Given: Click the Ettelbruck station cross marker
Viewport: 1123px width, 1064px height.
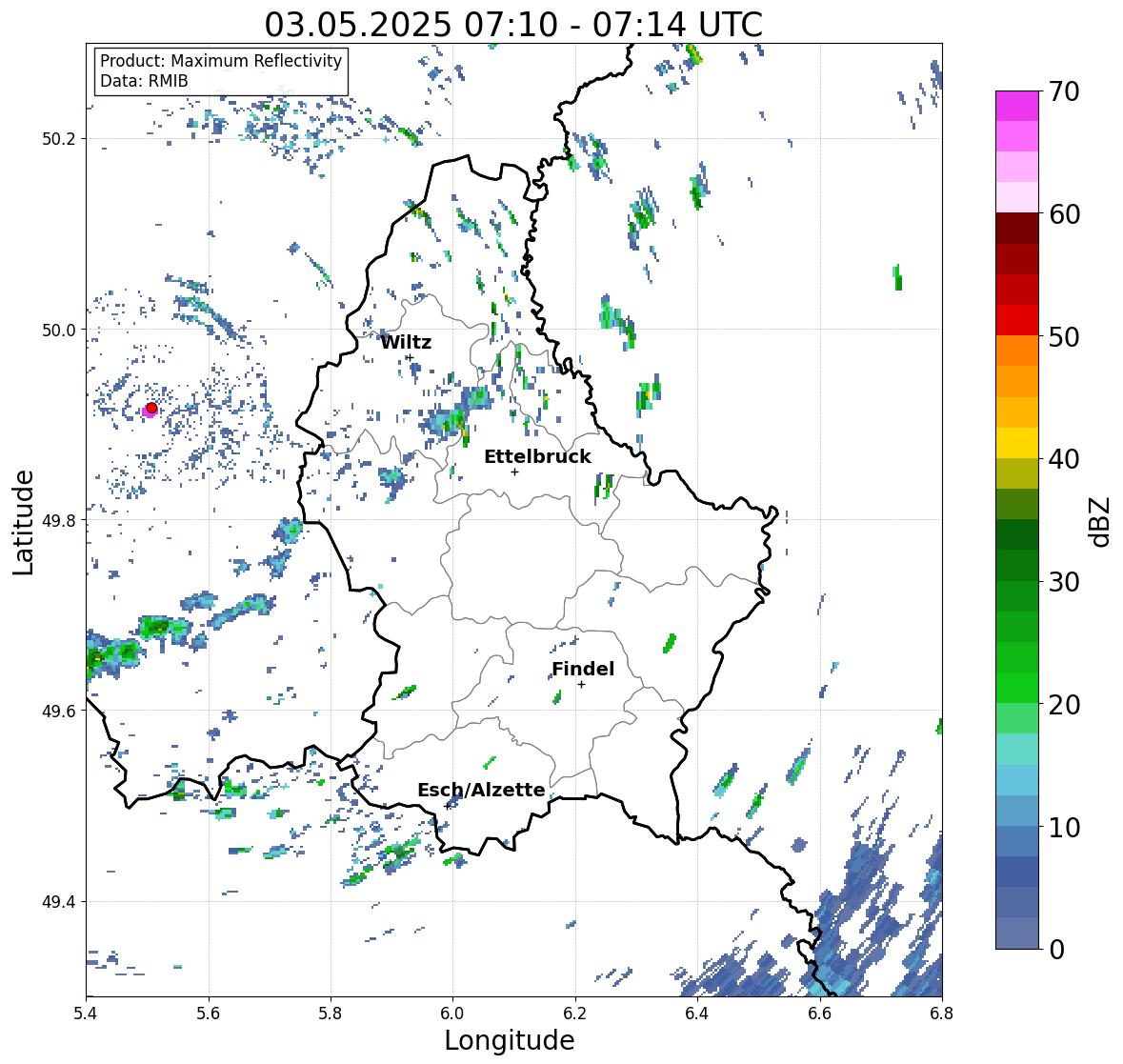Looking at the screenshot, I should [514, 472].
